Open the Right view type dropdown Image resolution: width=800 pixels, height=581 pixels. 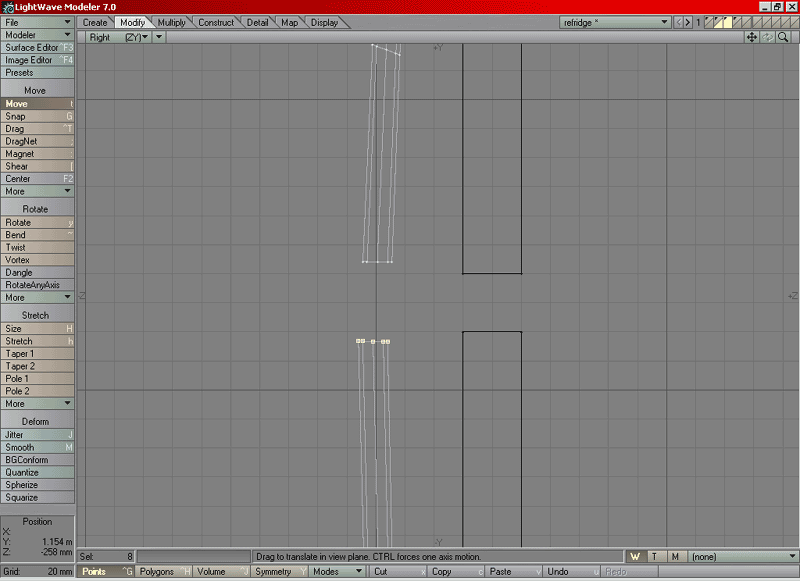[119, 37]
